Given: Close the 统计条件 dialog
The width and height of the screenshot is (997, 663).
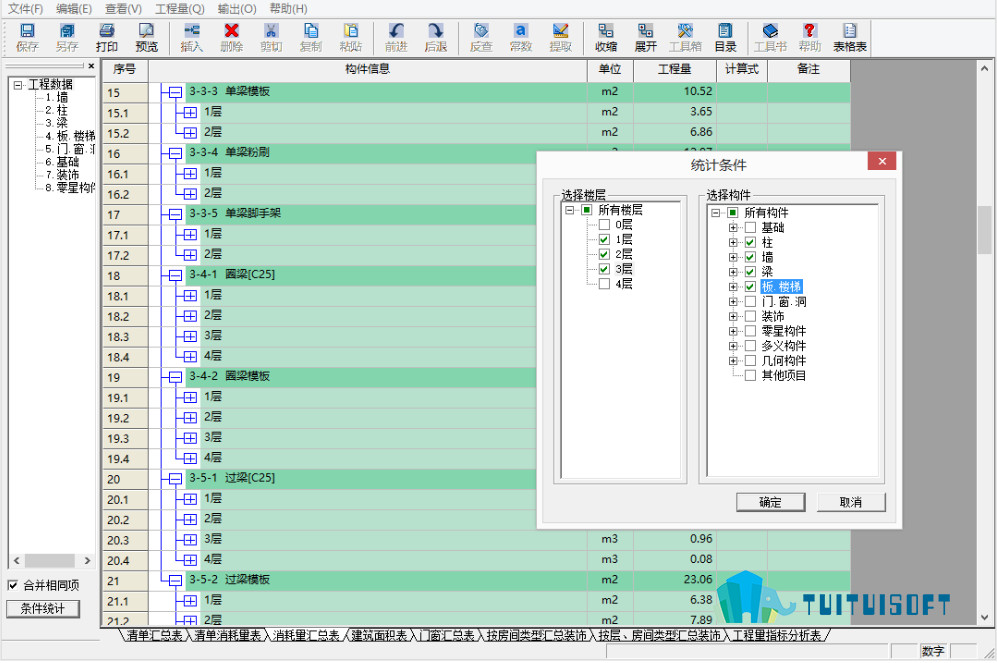Looking at the screenshot, I should [x=882, y=161].
